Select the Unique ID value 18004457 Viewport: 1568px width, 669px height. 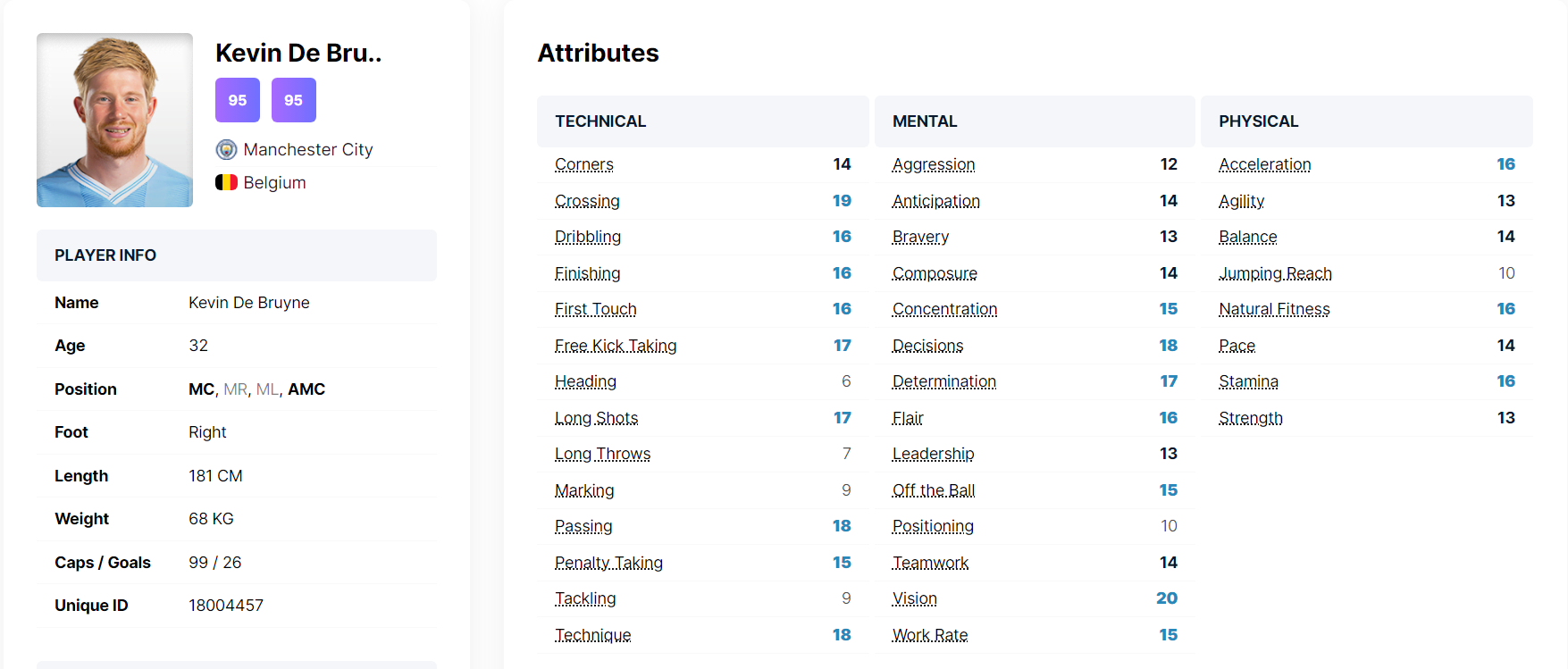coord(226,606)
